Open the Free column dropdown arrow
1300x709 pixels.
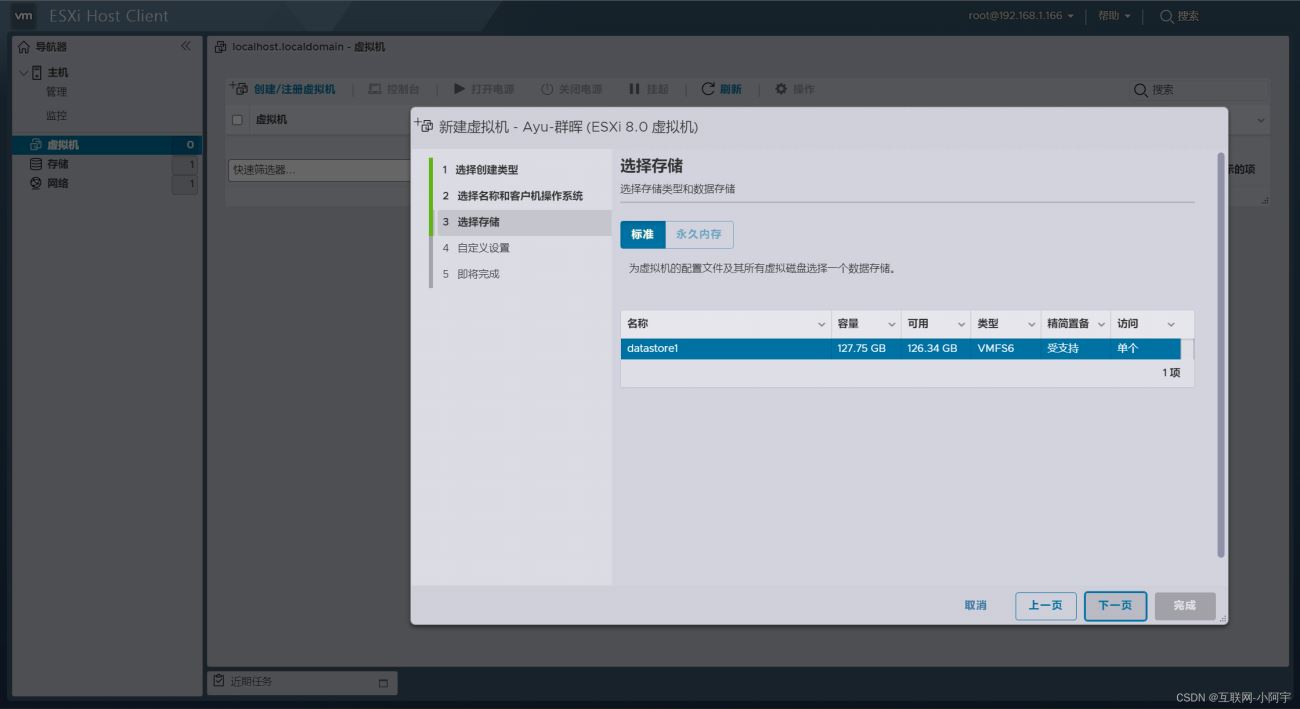962,325
